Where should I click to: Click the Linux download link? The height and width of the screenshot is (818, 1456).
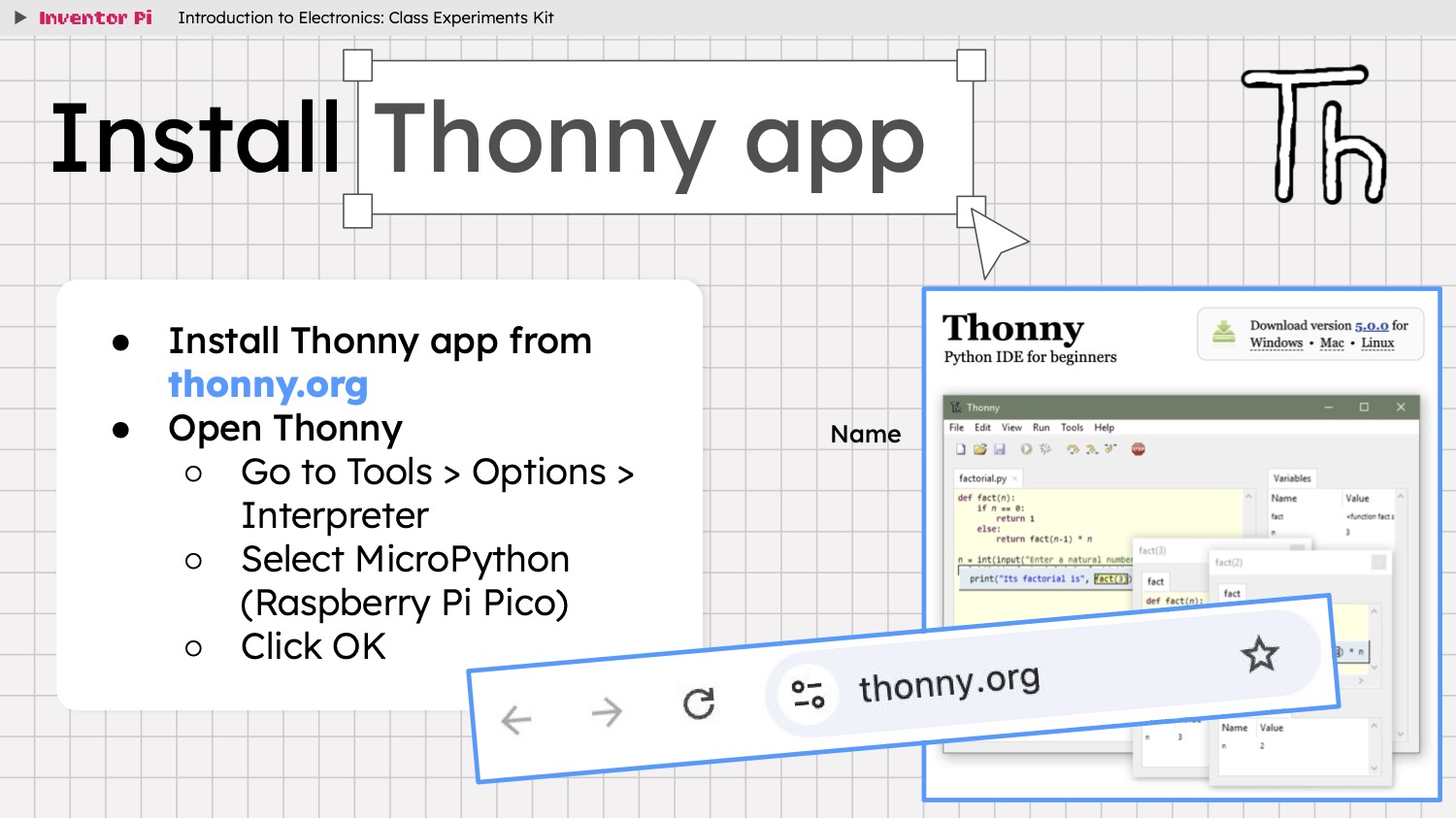1377,343
